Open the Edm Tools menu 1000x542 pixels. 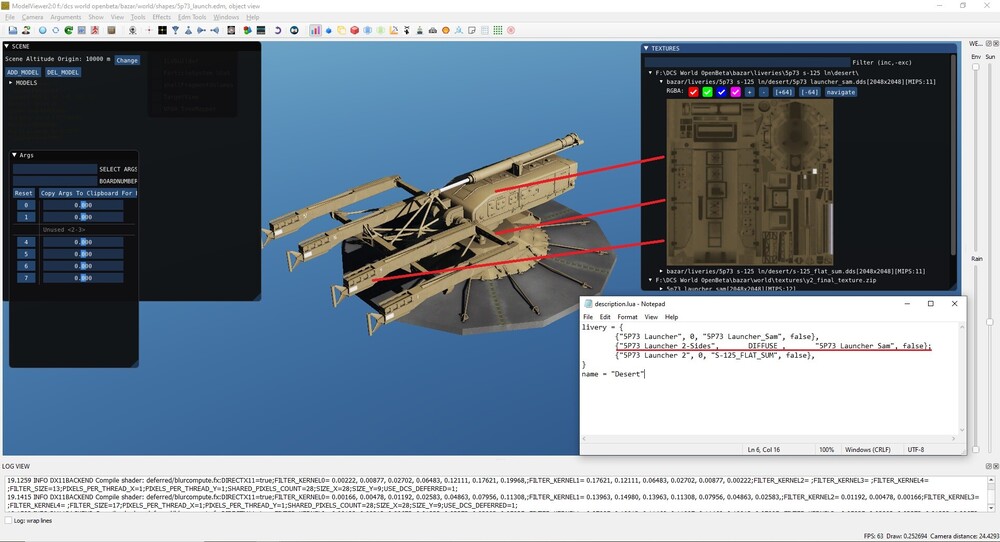(192, 17)
